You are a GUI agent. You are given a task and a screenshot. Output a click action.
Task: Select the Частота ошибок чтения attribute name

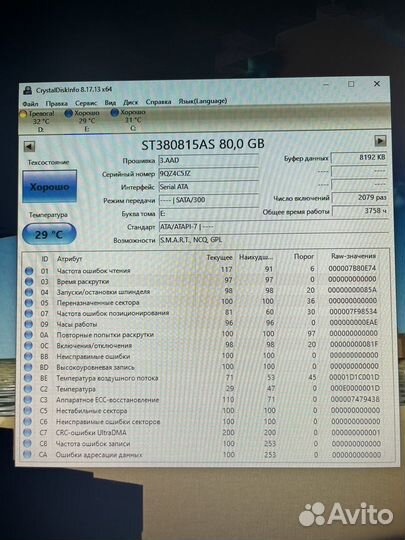[x=94, y=271]
